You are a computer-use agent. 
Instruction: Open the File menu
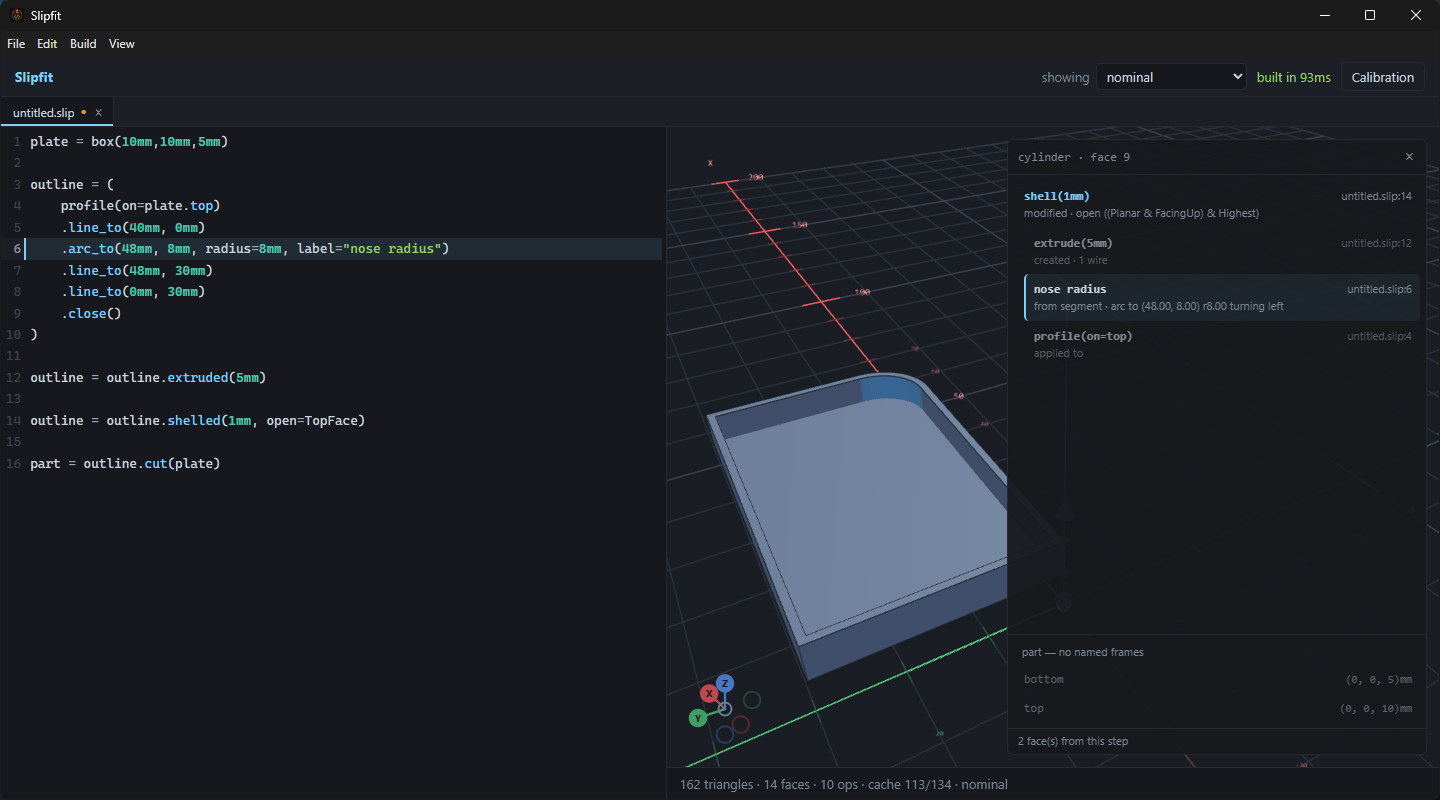click(16, 44)
